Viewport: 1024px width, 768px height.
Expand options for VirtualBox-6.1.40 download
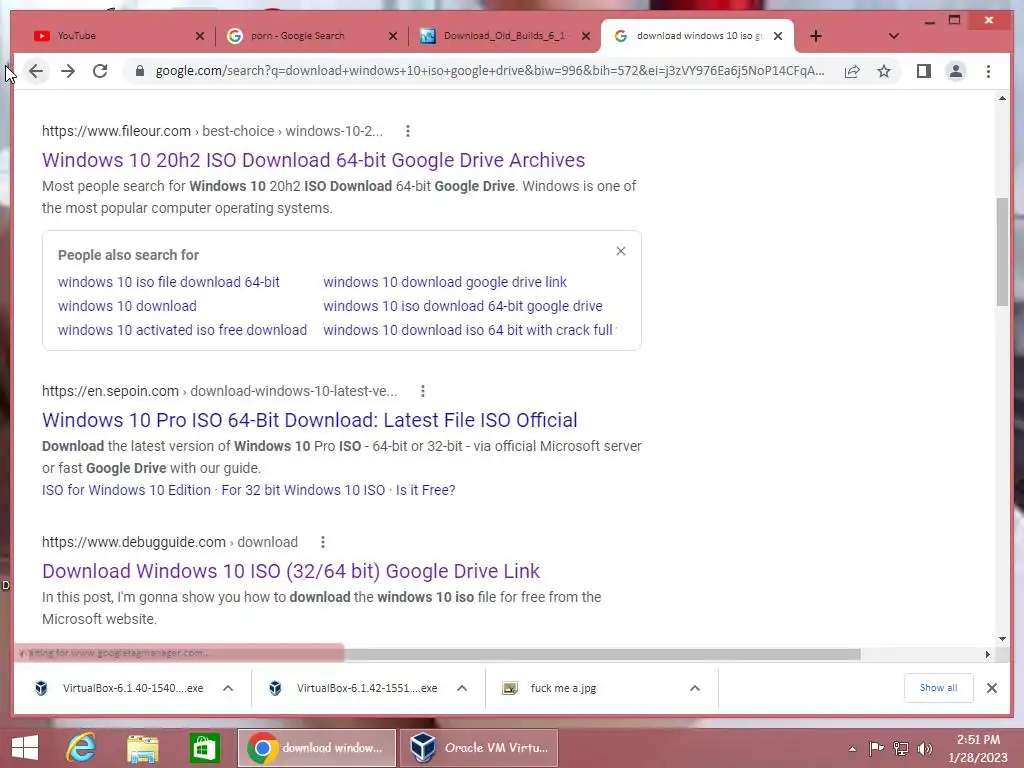(228, 688)
